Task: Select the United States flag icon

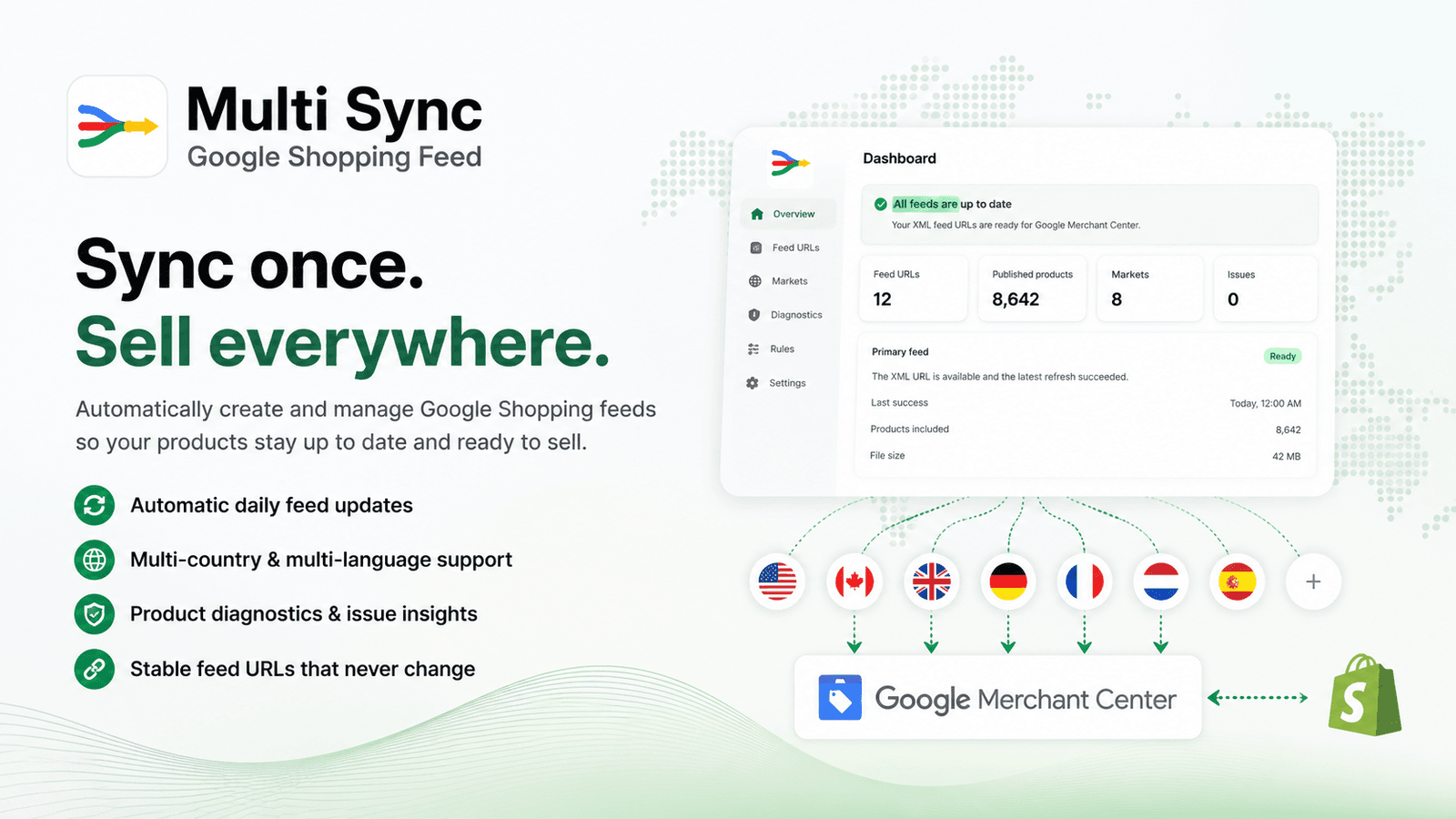Action: pyautogui.click(x=777, y=581)
